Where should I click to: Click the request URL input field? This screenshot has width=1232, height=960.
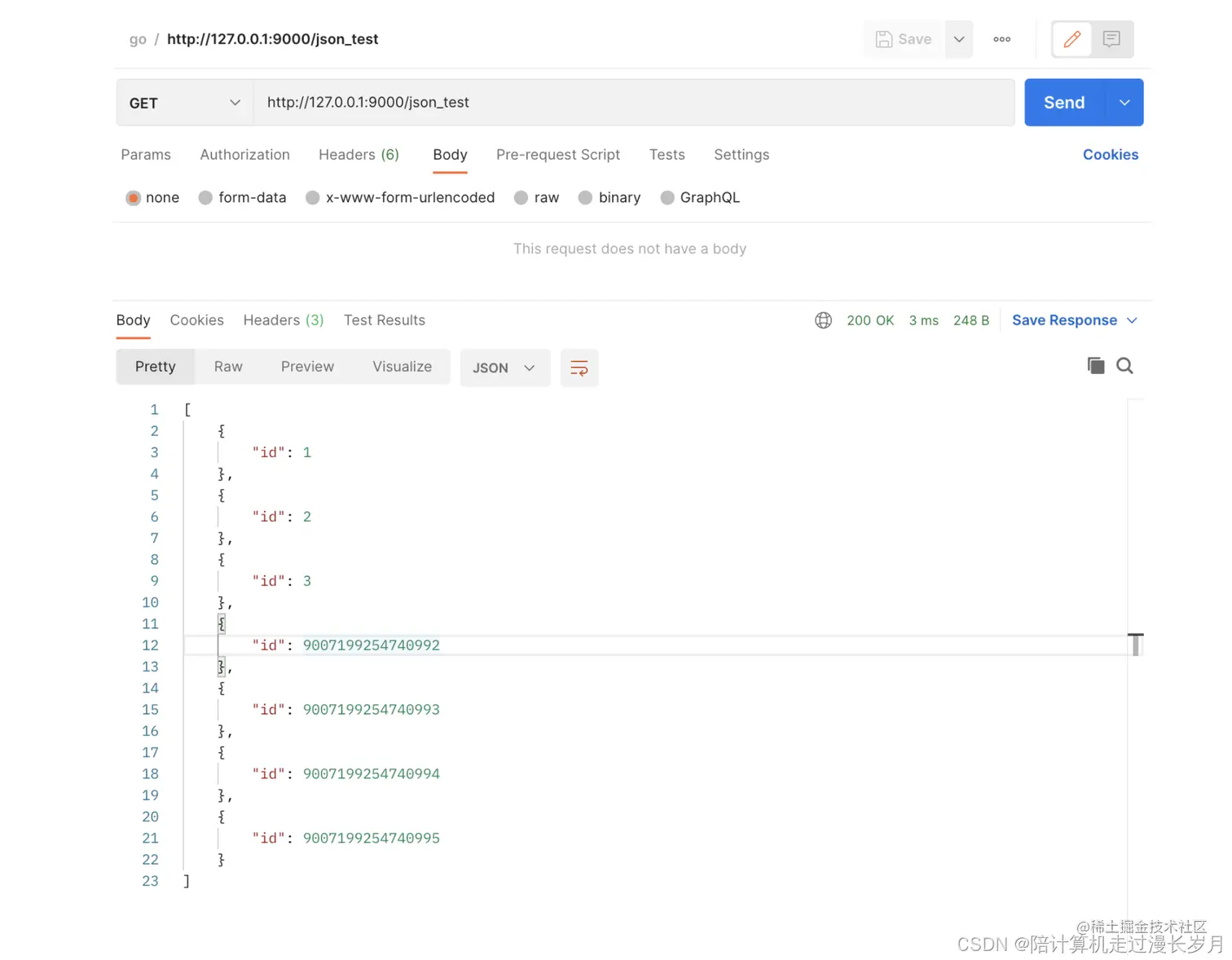click(634, 103)
